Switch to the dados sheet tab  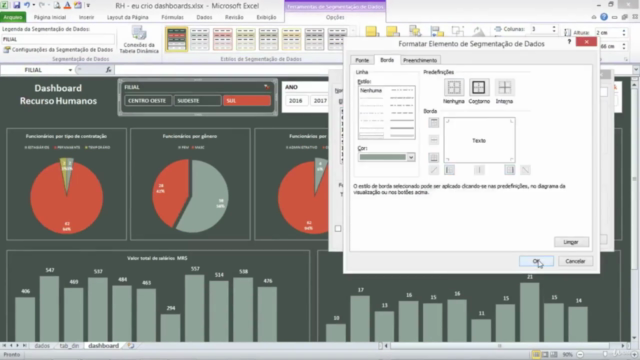click(42, 346)
